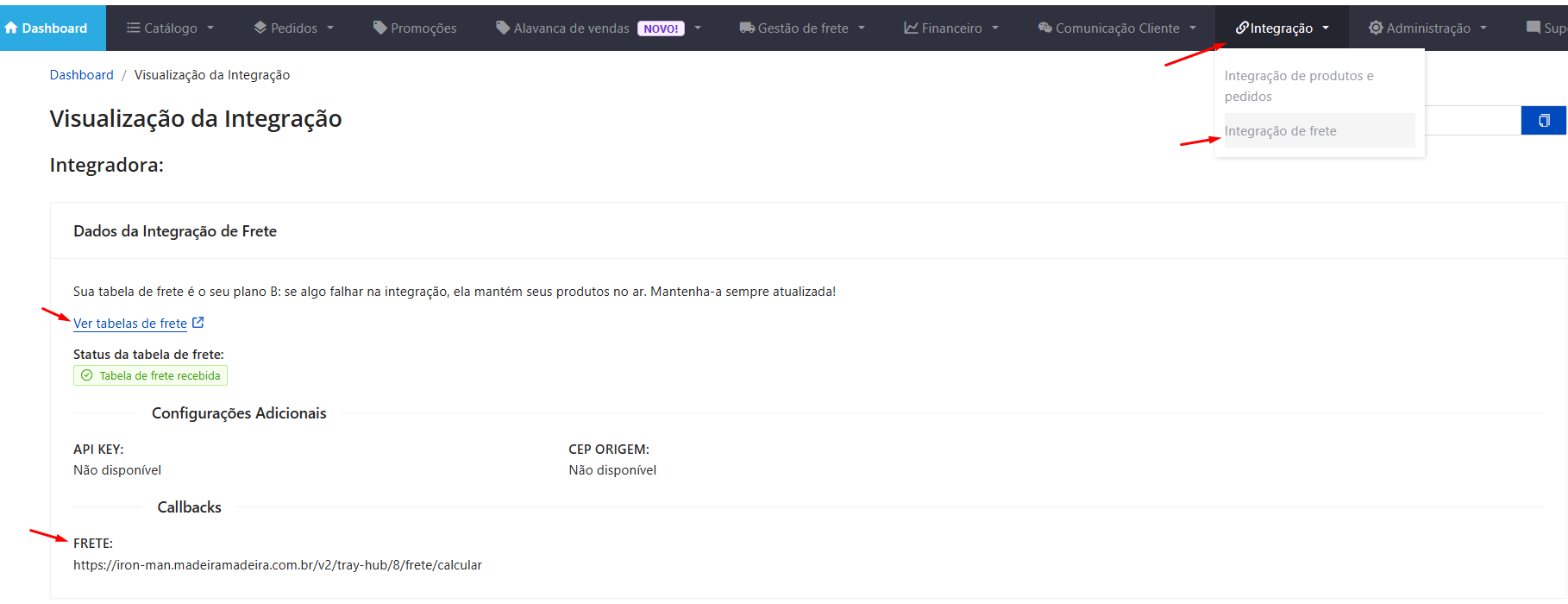Click the Catálogo list icon
Screen dimensions: 1568x604
click(x=133, y=28)
